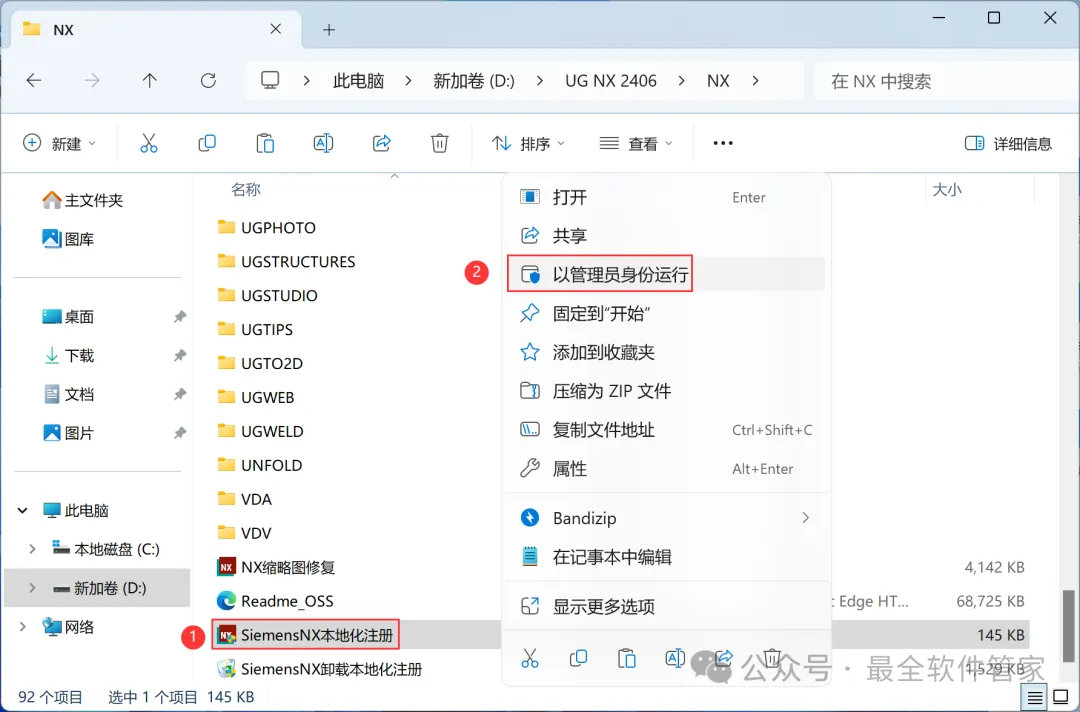Open 图库 in the sidebar
Screen dimensions: 1080x712
pyautogui.click(x=68, y=238)
